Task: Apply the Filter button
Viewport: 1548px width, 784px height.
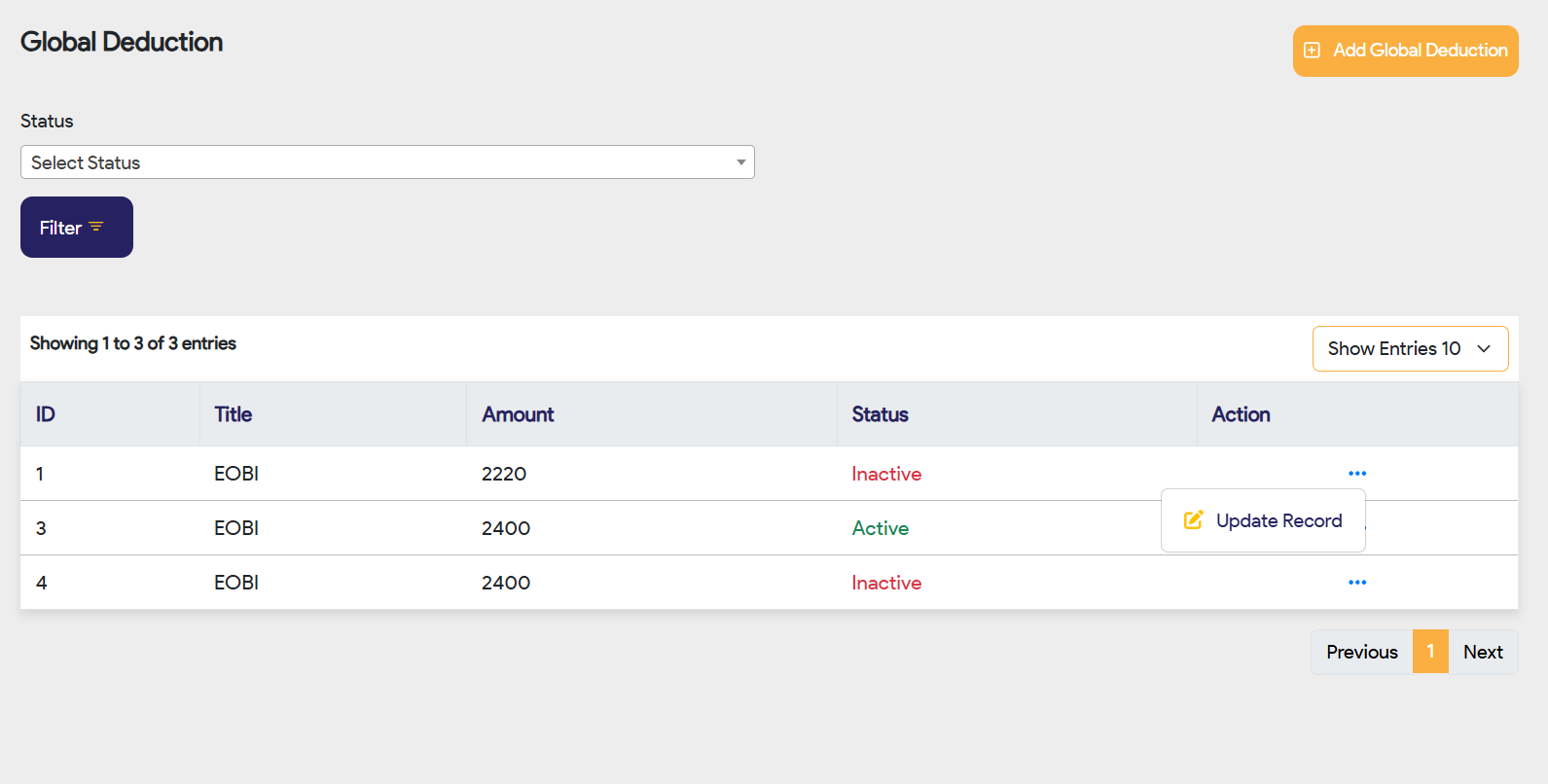Action: 76,228
